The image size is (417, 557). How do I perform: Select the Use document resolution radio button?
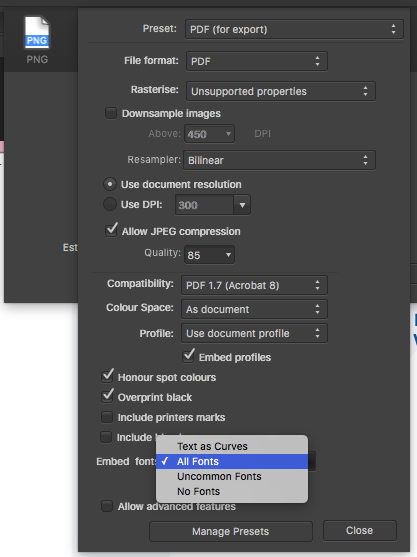tap(110, 184)
